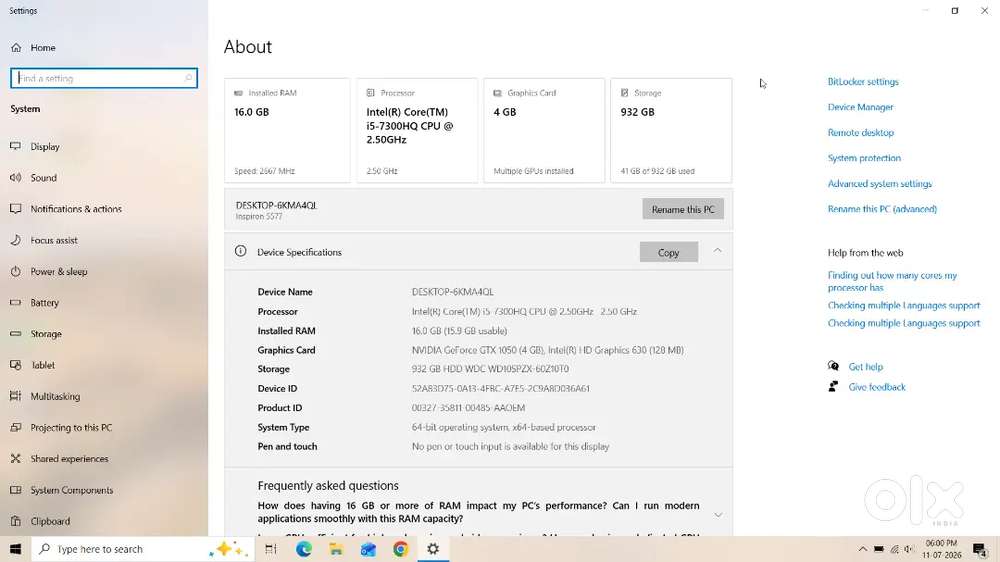Open Power & sleep icon

click(16, 271)
